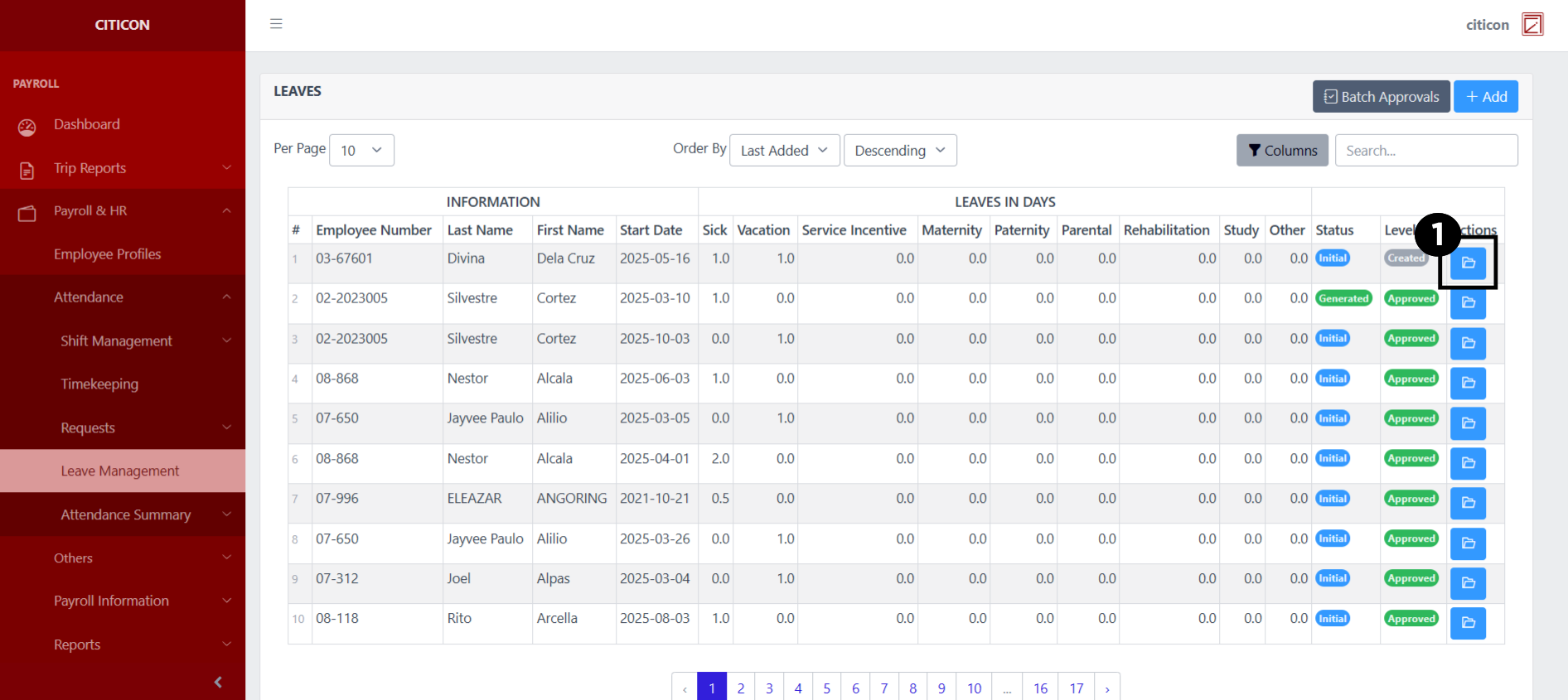Open the Columns filter button
The width and height of the screenshot is (1568, 700).
point(1282,150)
